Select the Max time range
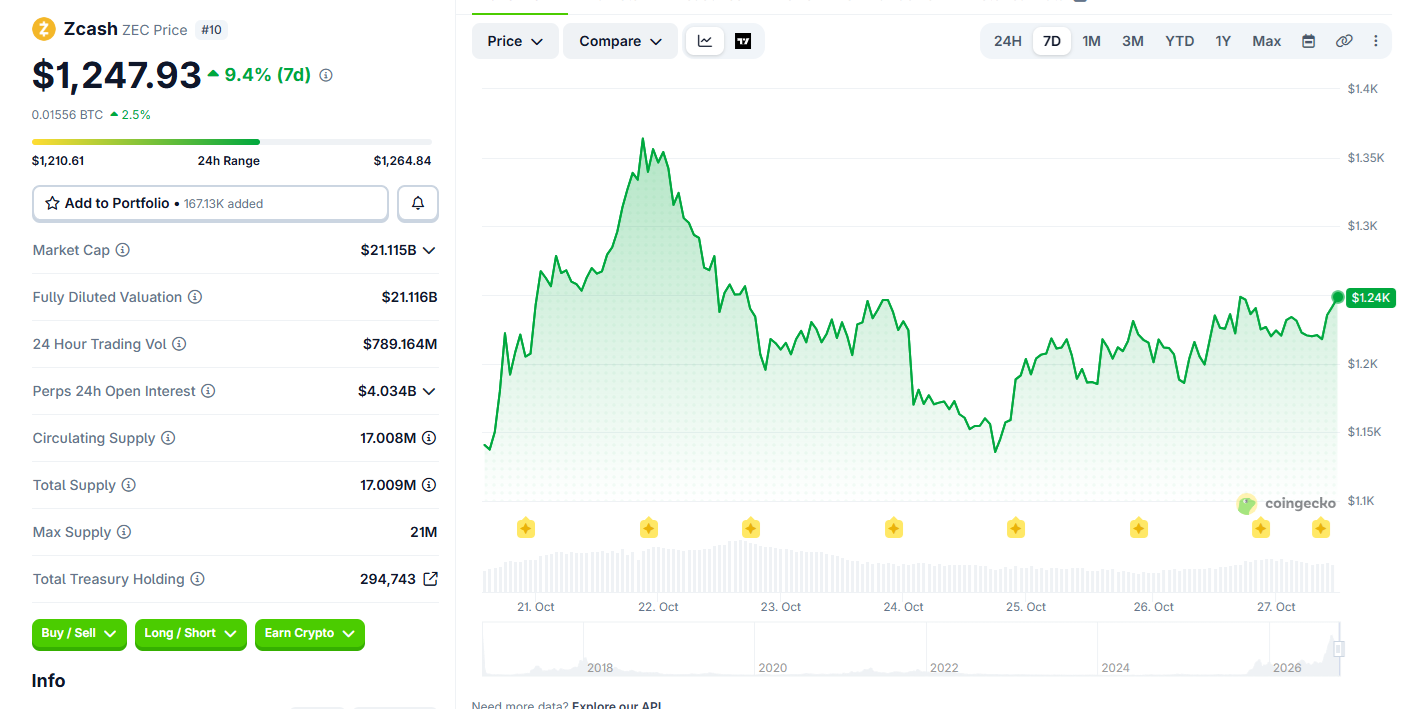Image resolution: width=1408 pixels, height=709 pixels. [x=1267, y=41]
